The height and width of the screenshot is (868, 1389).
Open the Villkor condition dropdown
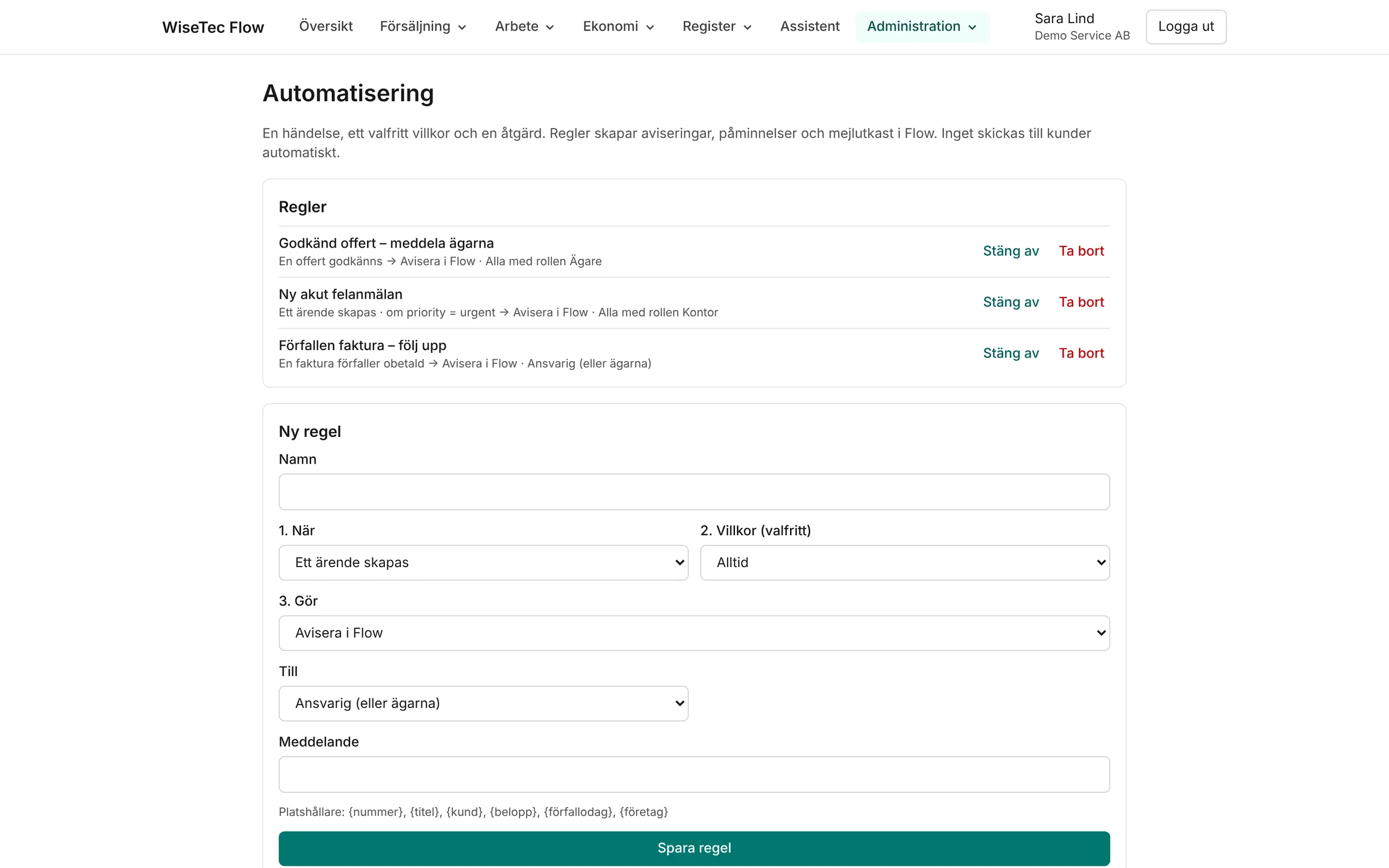coord(905,562)
